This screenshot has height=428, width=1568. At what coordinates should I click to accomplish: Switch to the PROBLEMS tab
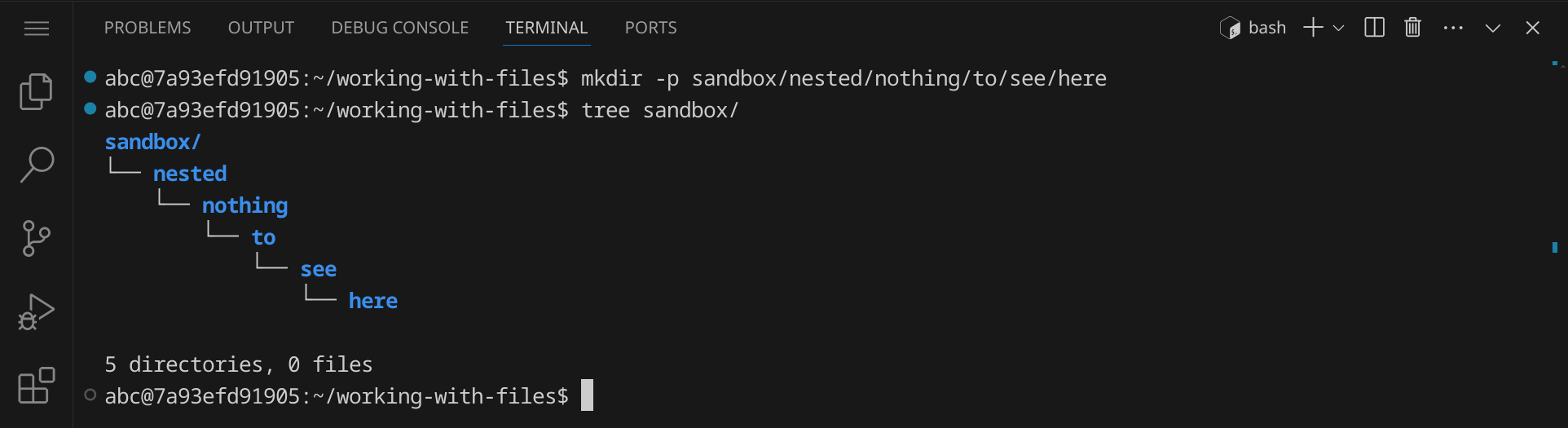[148, 28]
